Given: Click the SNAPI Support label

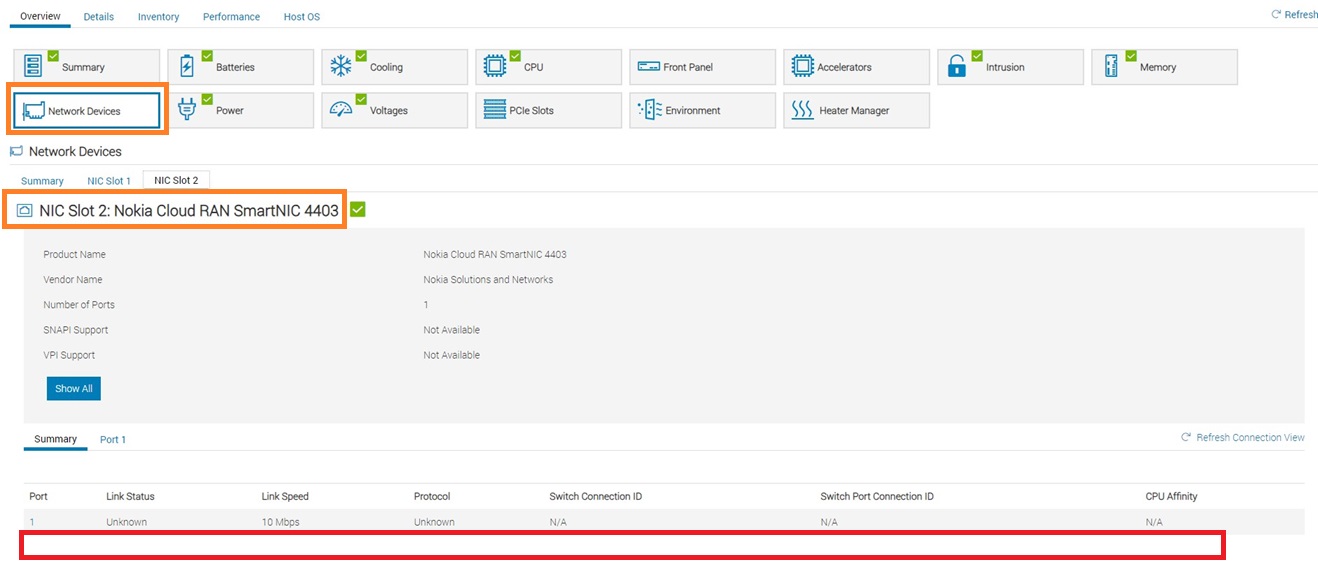Looking at the screenshot, I should pos(76,330).
